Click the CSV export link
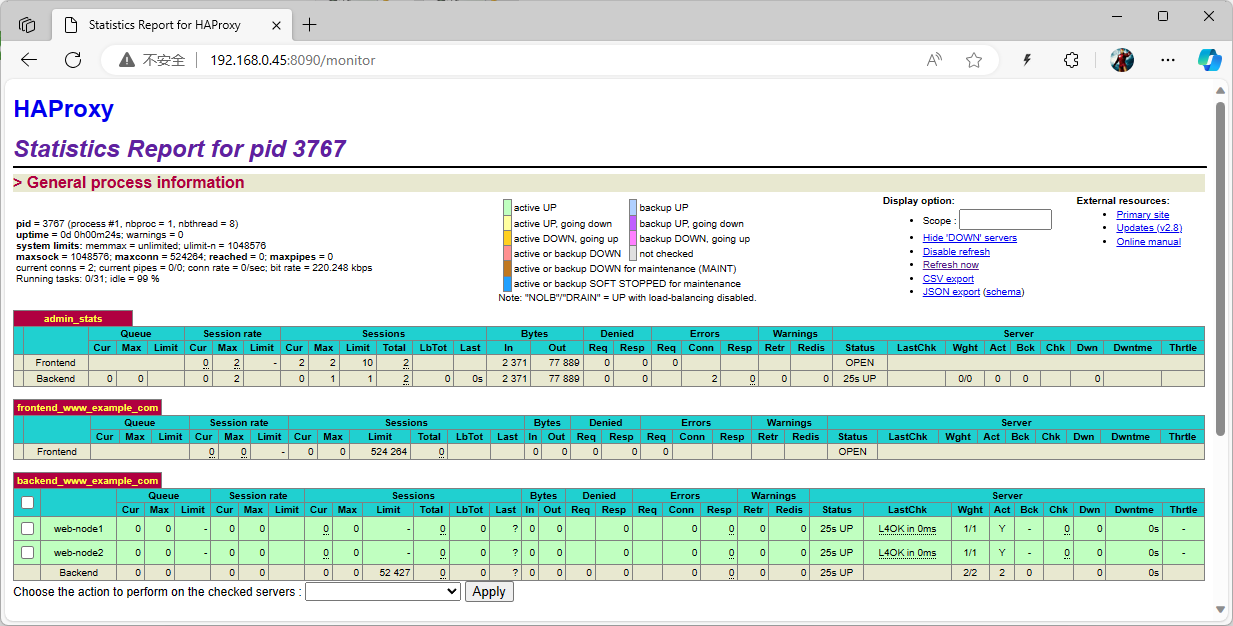 948,279
